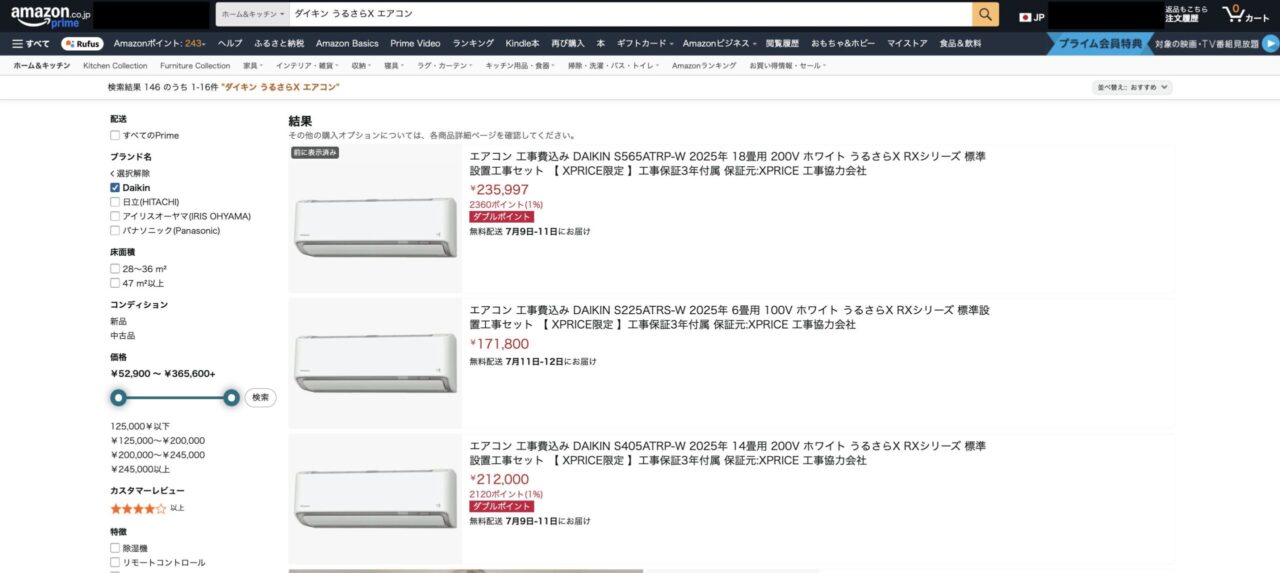Image resolution: width=1280 pixels, height=573 pixels.
Task: Expand the Amazonビジネス menu
Action: tap(719, 43)
